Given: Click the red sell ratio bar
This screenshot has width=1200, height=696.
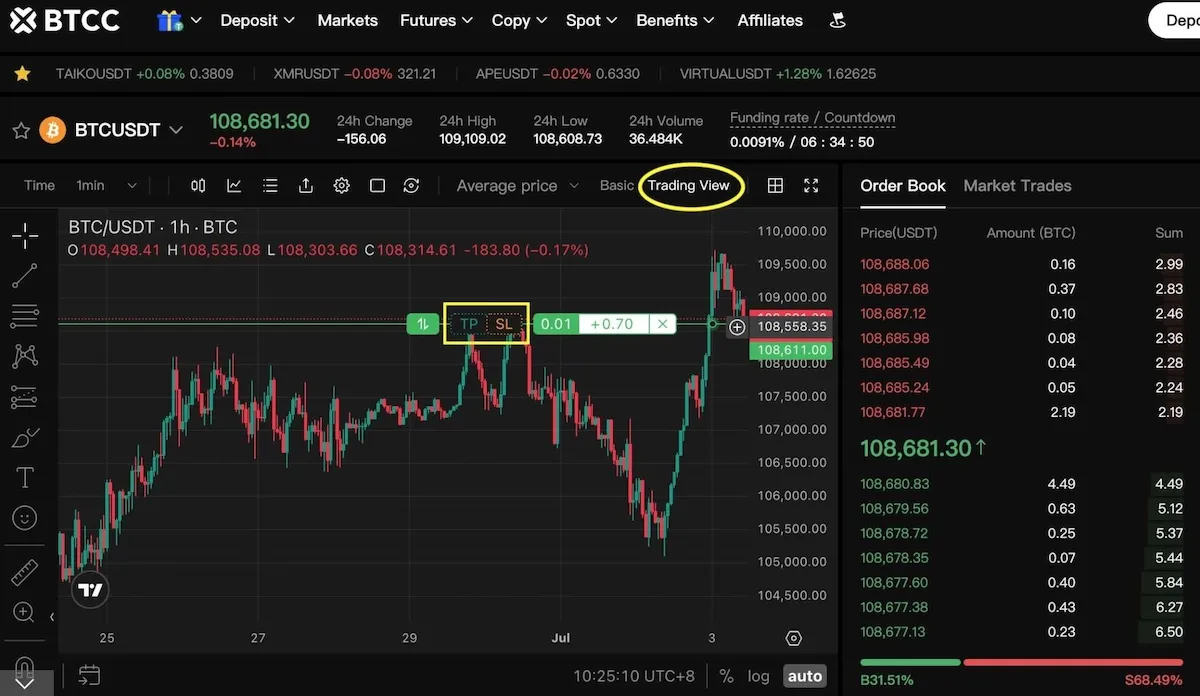Looking at the screenshot, I should pyautogui.click(x=1074, y=662).
